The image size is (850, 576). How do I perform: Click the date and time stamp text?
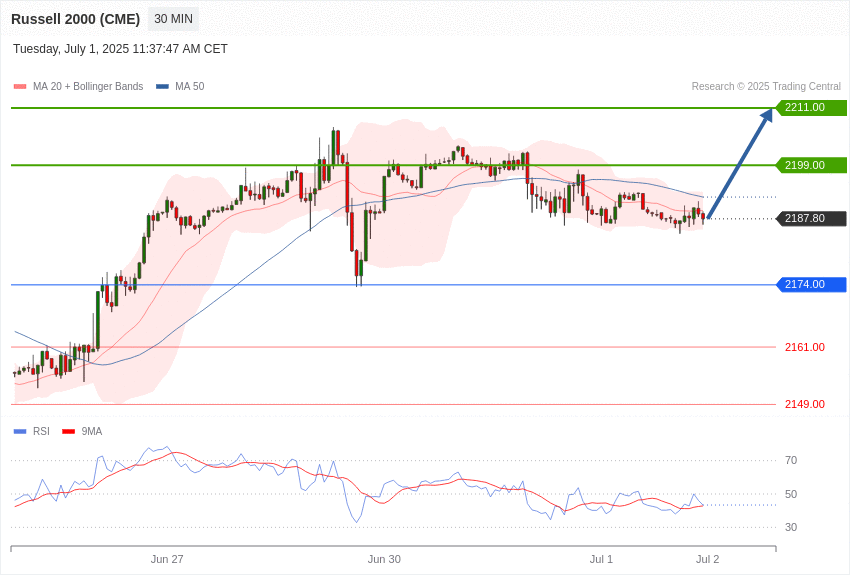click(120, 49)
